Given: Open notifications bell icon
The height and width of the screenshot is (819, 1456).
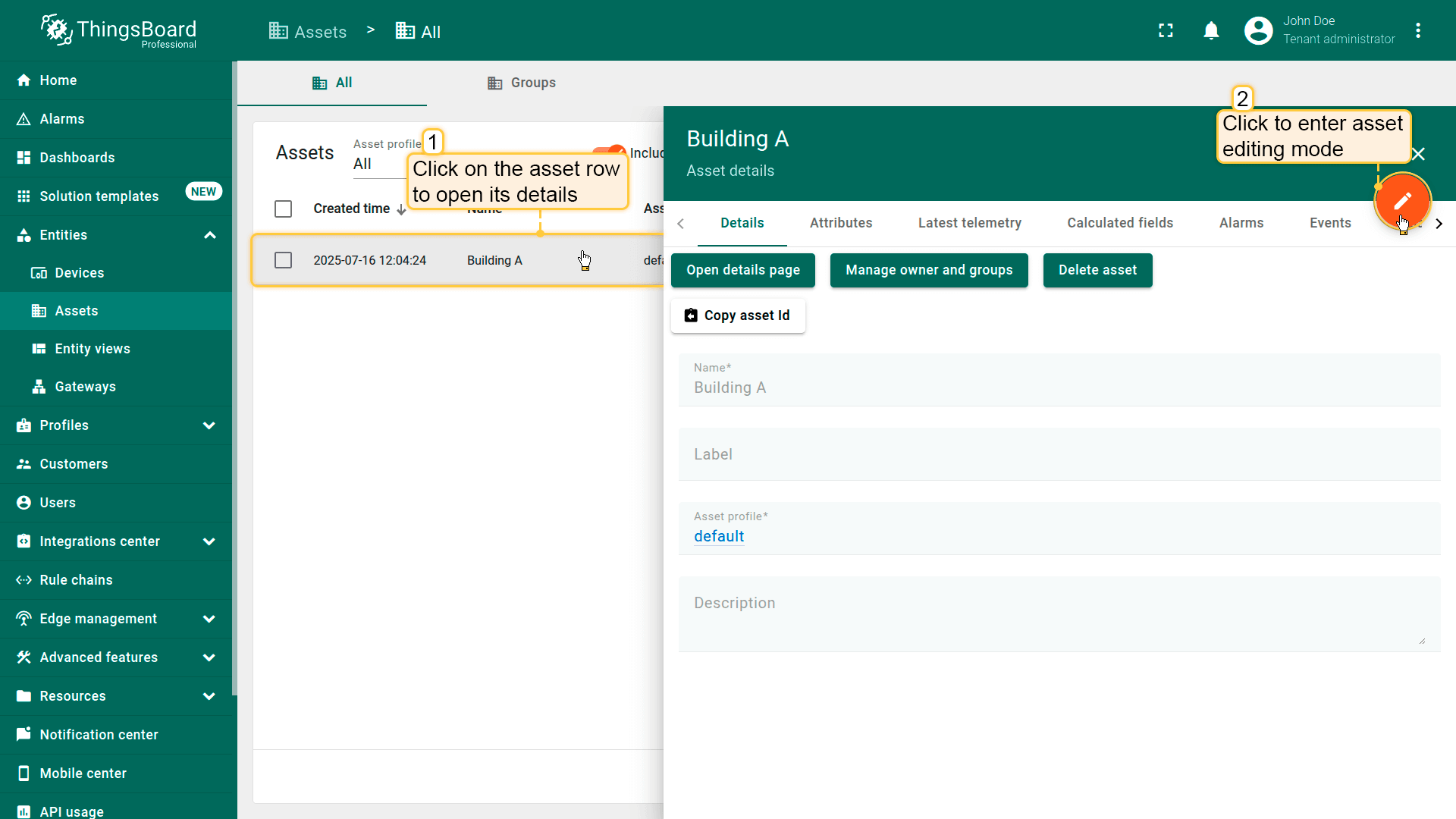Looking at the screenshot, I should (1211, 31).
